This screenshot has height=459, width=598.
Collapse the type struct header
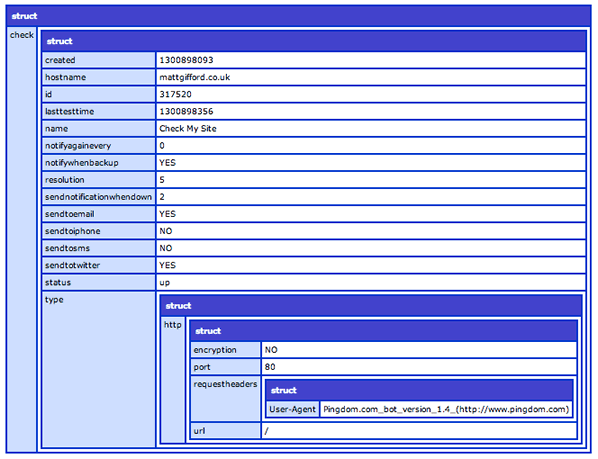point(371,306)
